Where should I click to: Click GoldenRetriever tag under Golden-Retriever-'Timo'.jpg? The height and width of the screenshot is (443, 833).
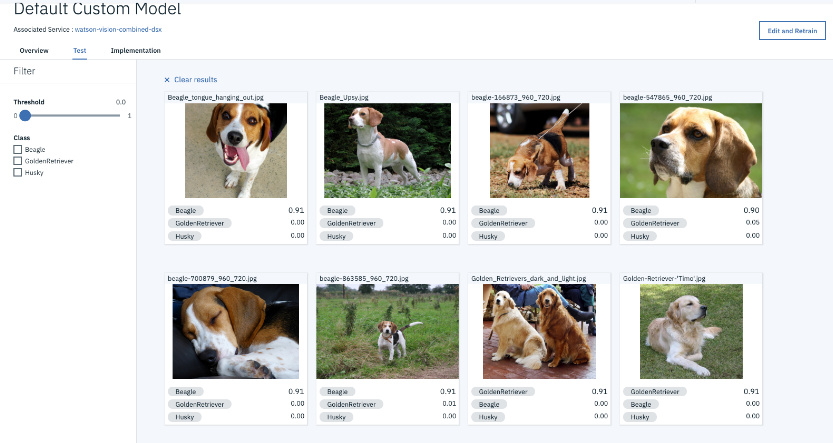654,391
